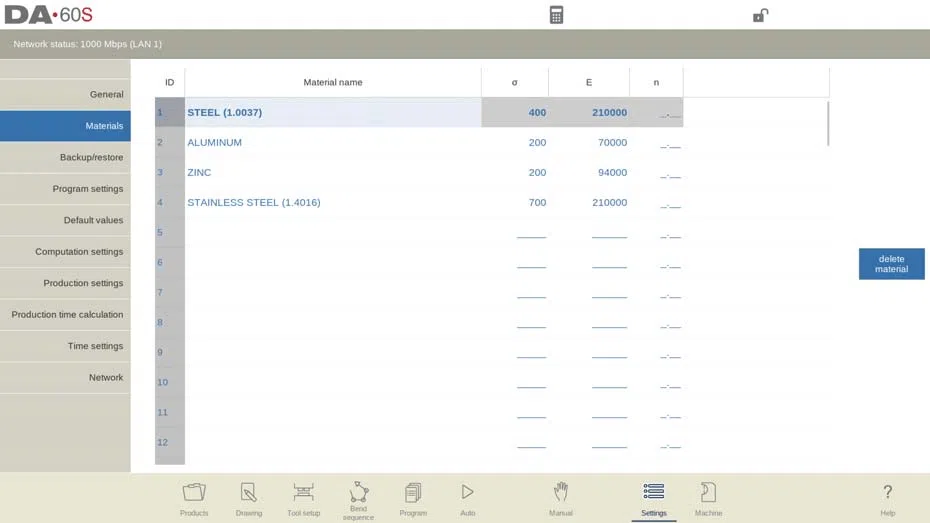Click empty σ field in row 5
Viewport: 930px width, 523px height.
tap(531, 234)
